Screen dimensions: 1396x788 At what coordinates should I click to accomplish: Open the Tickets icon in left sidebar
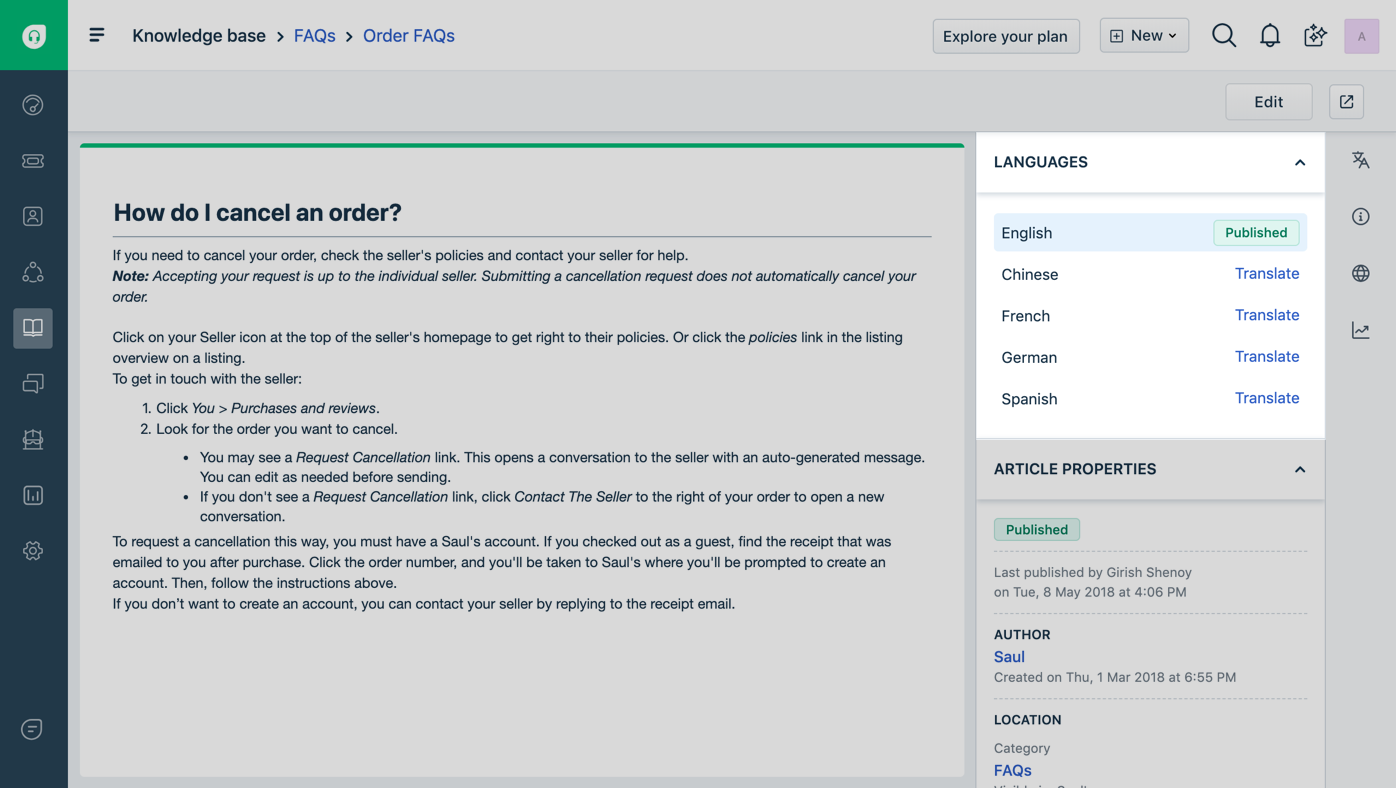(33, 161)
